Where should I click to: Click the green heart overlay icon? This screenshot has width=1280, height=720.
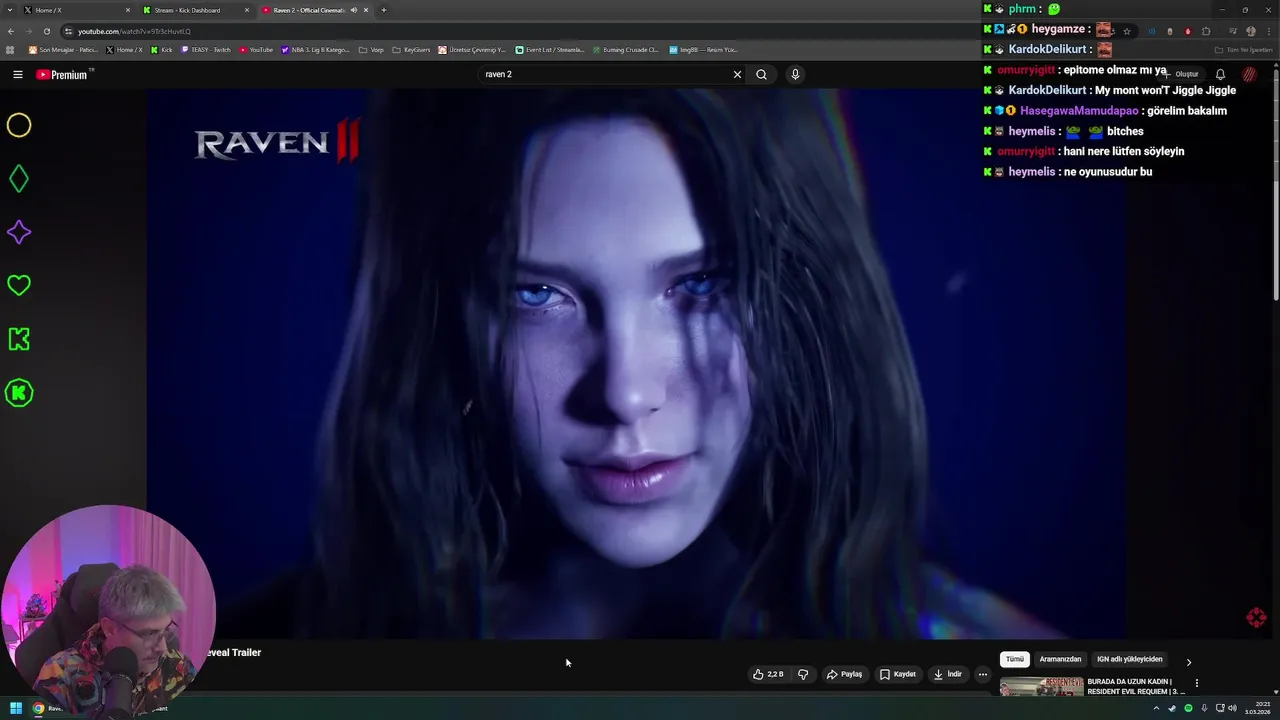click(19, 286)
